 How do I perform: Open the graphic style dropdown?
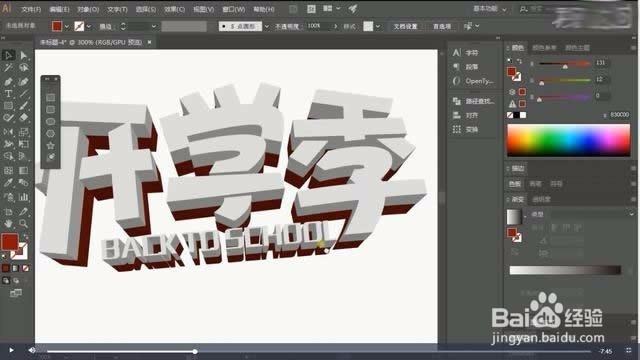click(x=378, y=27)
